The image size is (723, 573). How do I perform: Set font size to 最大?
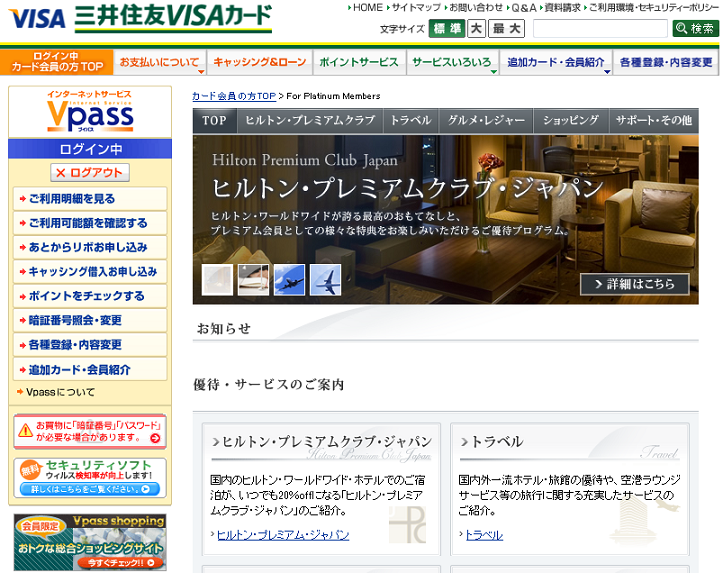(506, 29)
